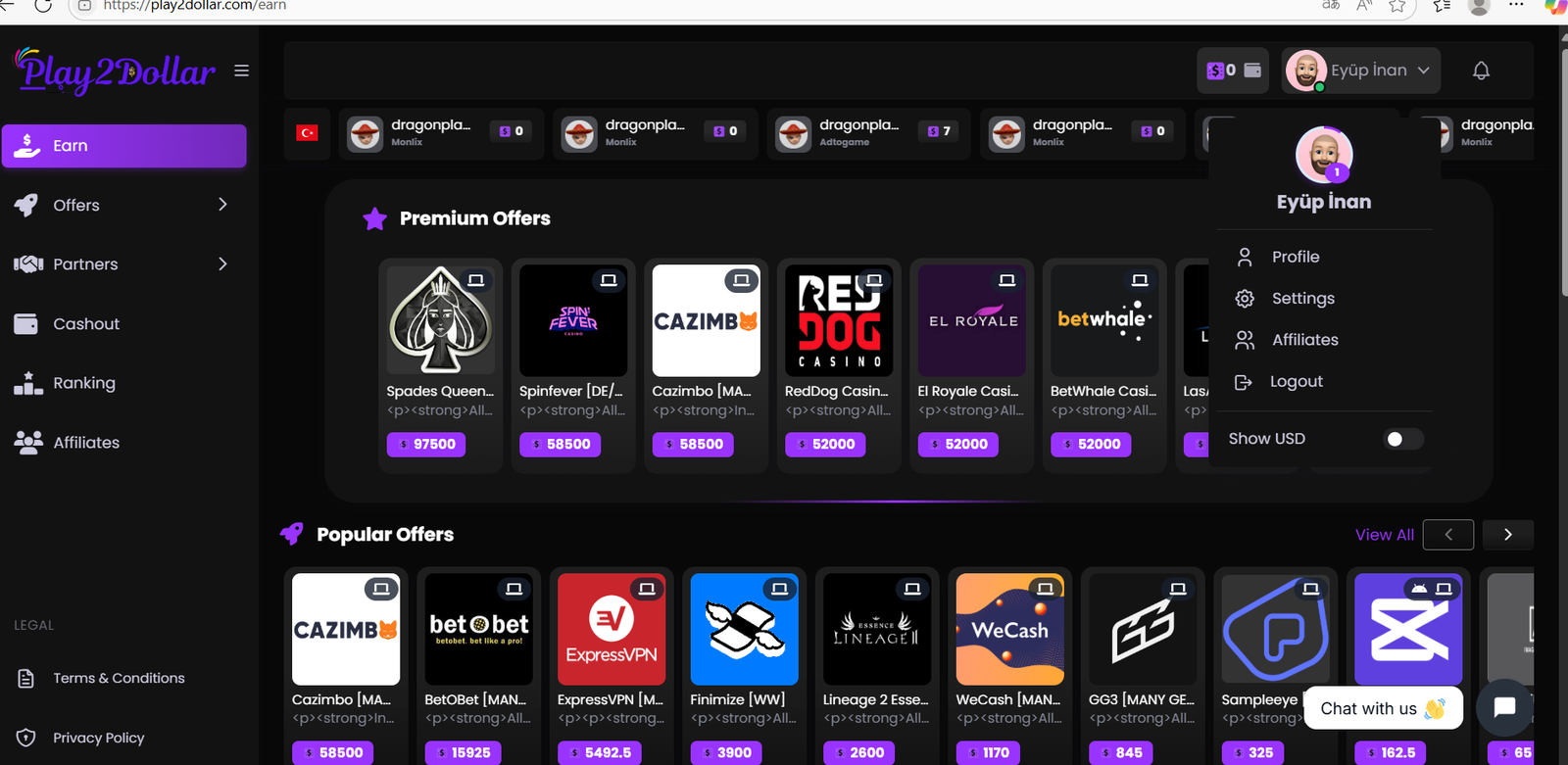Screen dimensions: 1568x765
Task: Open El Royale Casino offer
Action: (972, 365)
